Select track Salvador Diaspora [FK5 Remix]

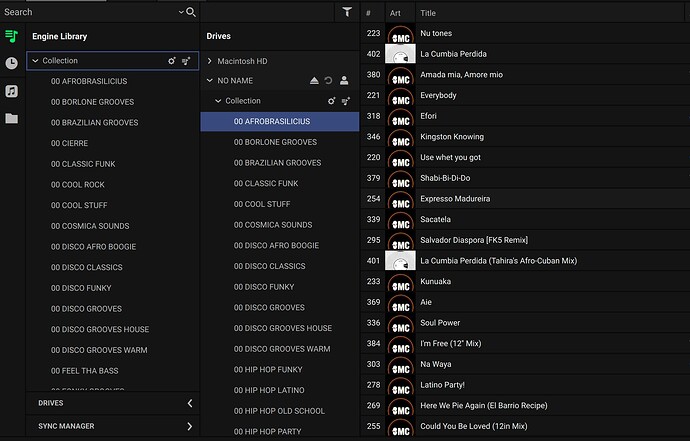click(x=474, y=240)
